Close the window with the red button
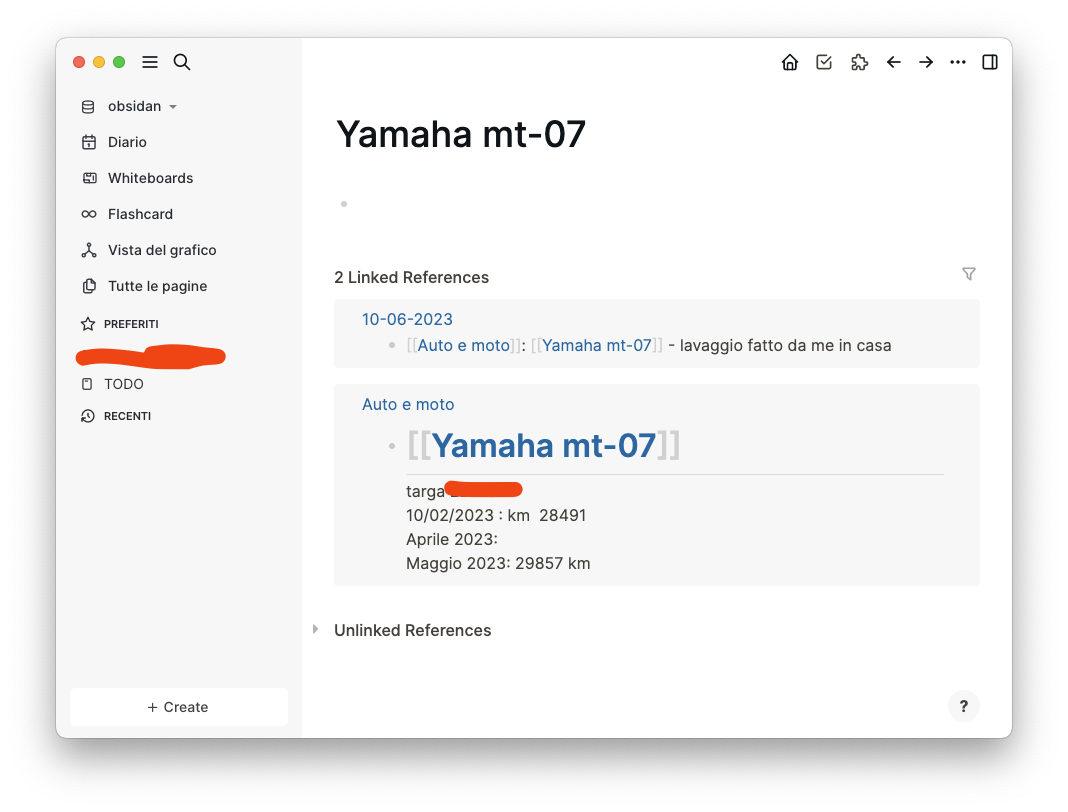The width and height of the screenshot is (1068, 812). point(79,62)
